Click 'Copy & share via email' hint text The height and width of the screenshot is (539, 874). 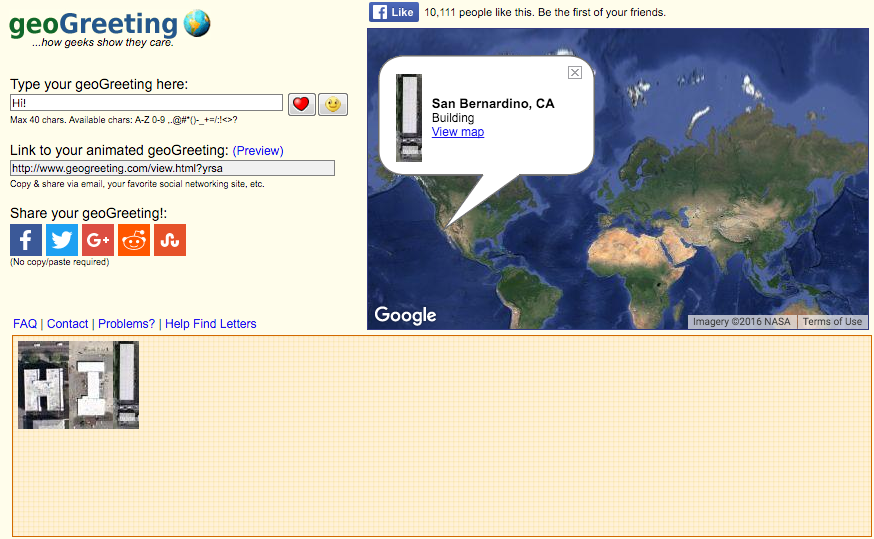(137, 184)
